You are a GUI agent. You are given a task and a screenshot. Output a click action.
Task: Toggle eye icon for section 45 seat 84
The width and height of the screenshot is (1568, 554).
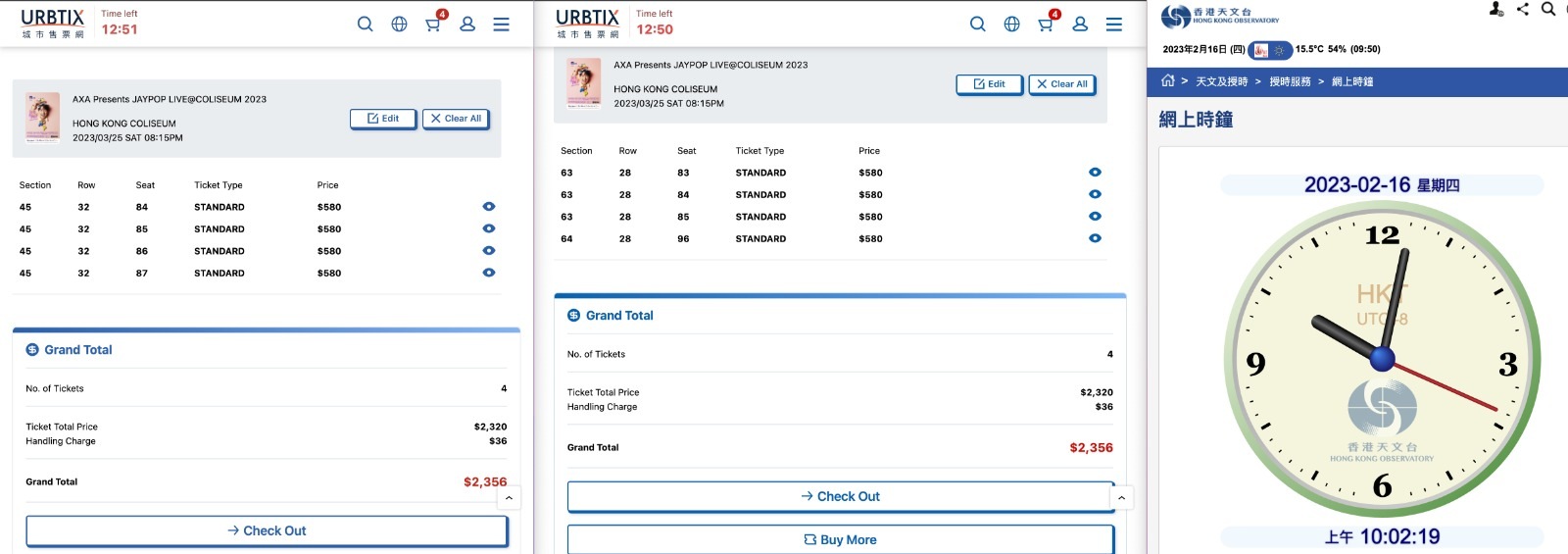click(x=489, y=207)
